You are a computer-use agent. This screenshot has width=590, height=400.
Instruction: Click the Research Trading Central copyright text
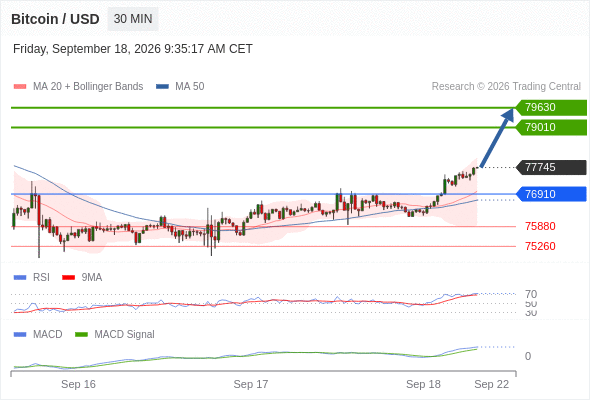pos(506,87)
